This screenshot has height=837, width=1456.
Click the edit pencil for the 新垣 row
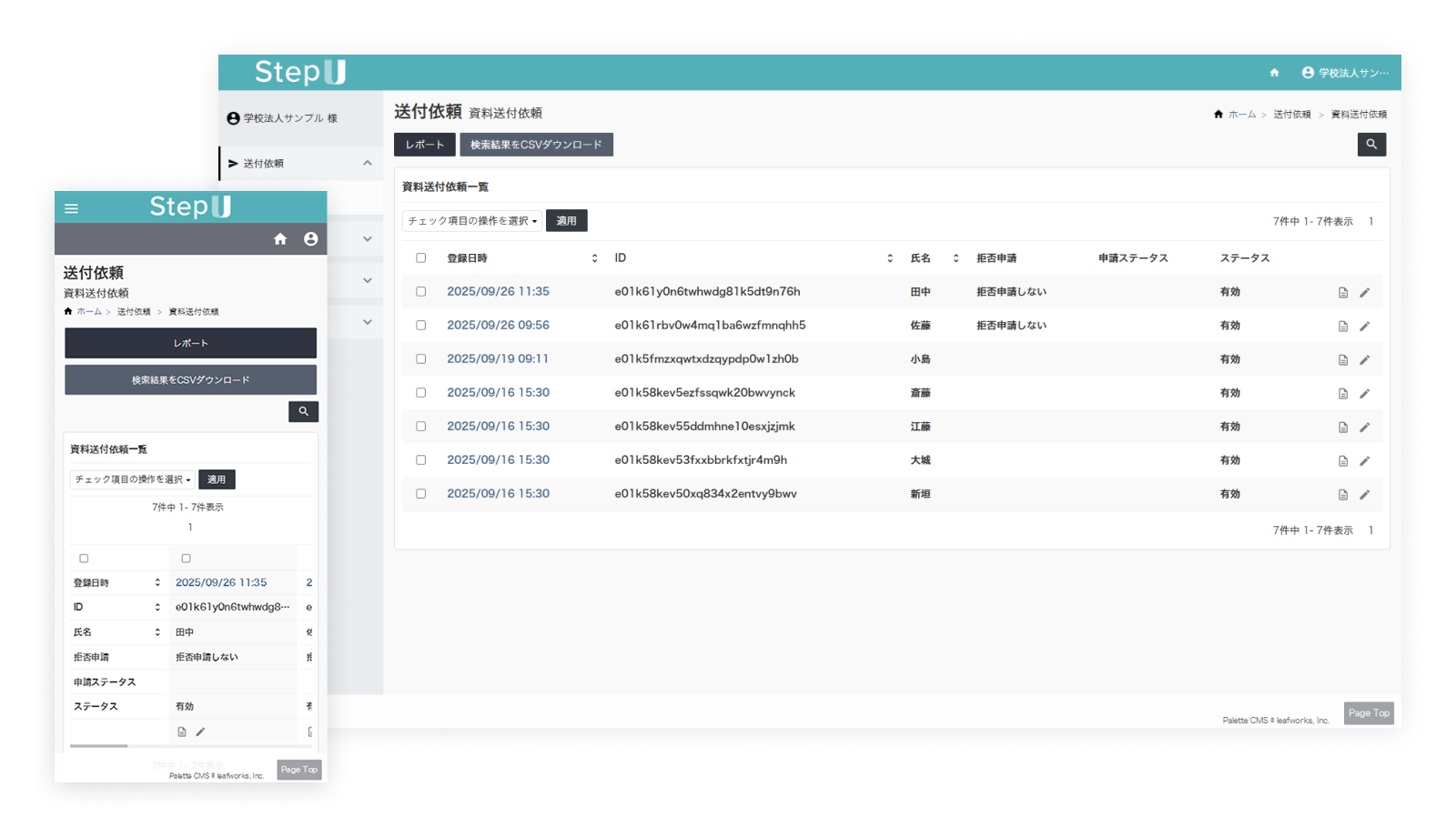click(x=1364, y=495)
